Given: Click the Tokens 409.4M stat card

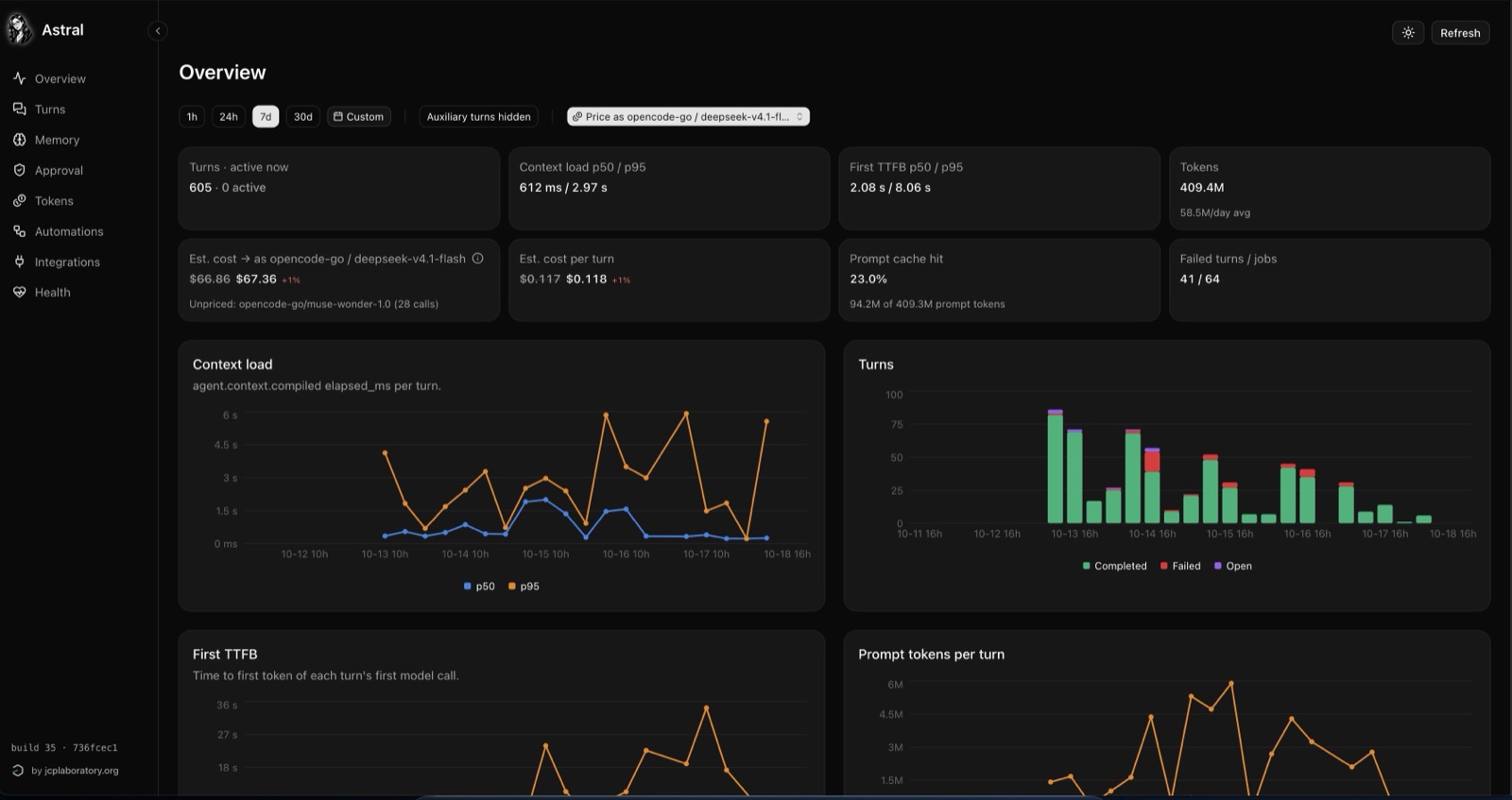Looking at the screenshot, I should (x=1330, y=188).
